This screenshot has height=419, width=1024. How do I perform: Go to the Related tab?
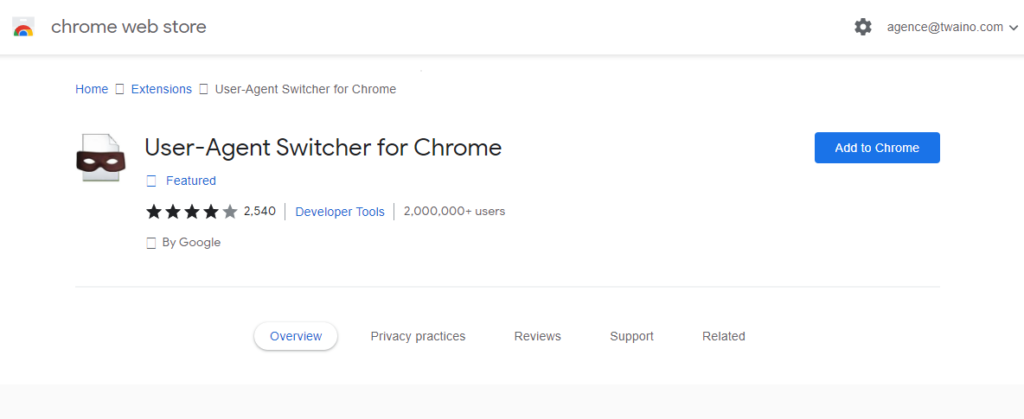pyautogui.click(x=724, y=336)
